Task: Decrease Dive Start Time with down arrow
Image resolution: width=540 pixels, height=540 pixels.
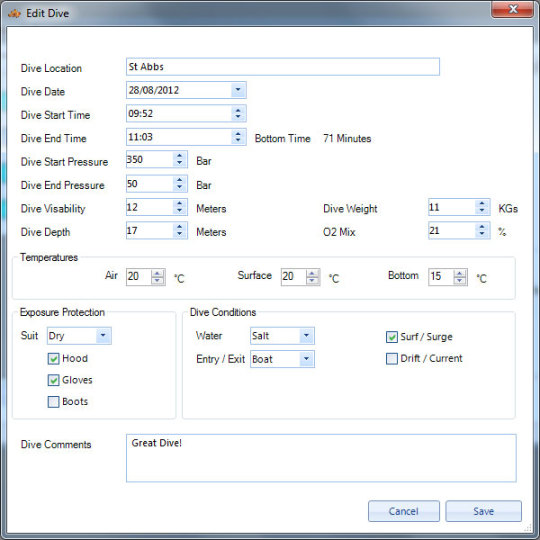Action: 238,117
